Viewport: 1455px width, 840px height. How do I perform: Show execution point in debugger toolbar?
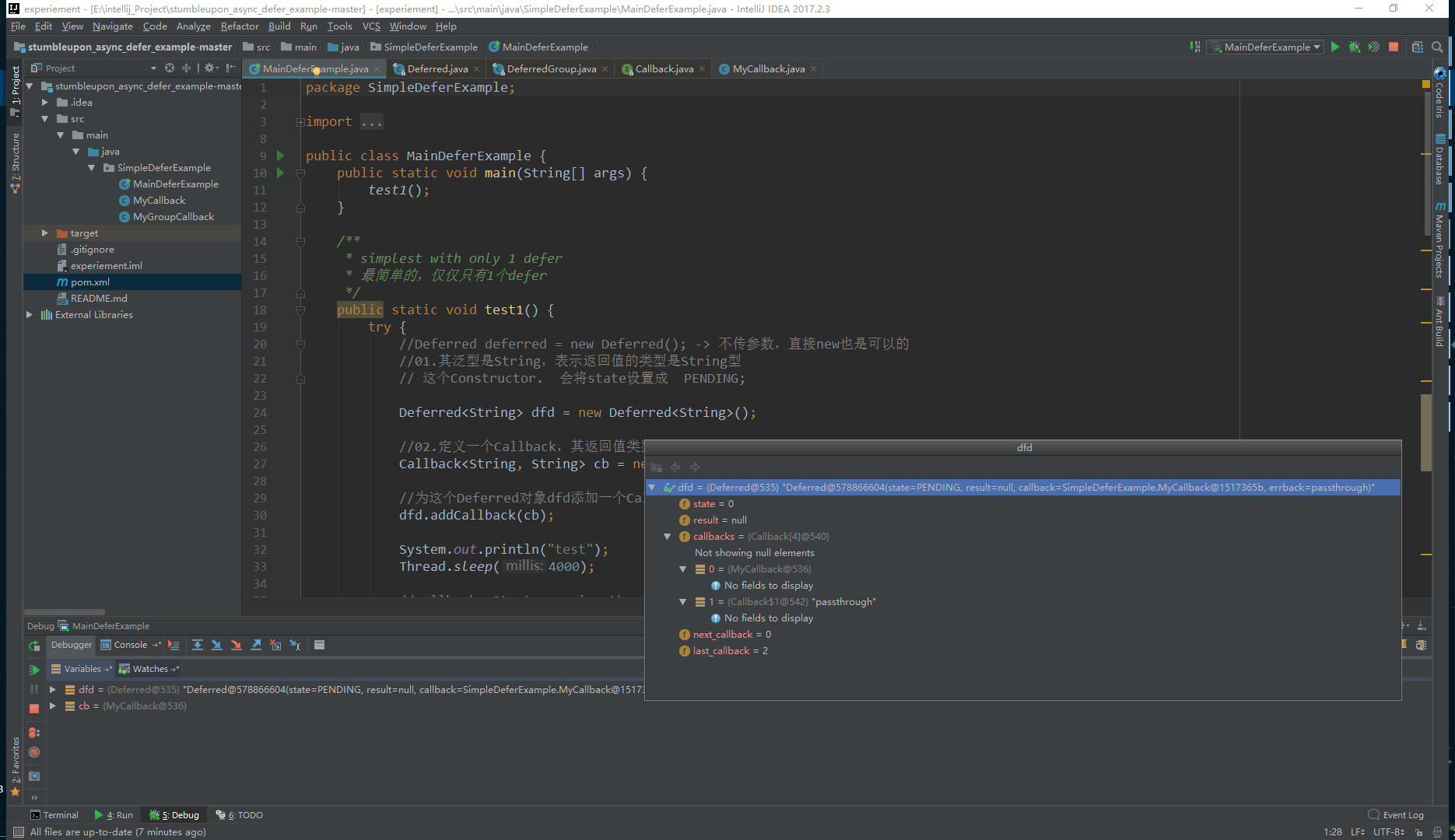pyautogui.click(x=174, y=645)
